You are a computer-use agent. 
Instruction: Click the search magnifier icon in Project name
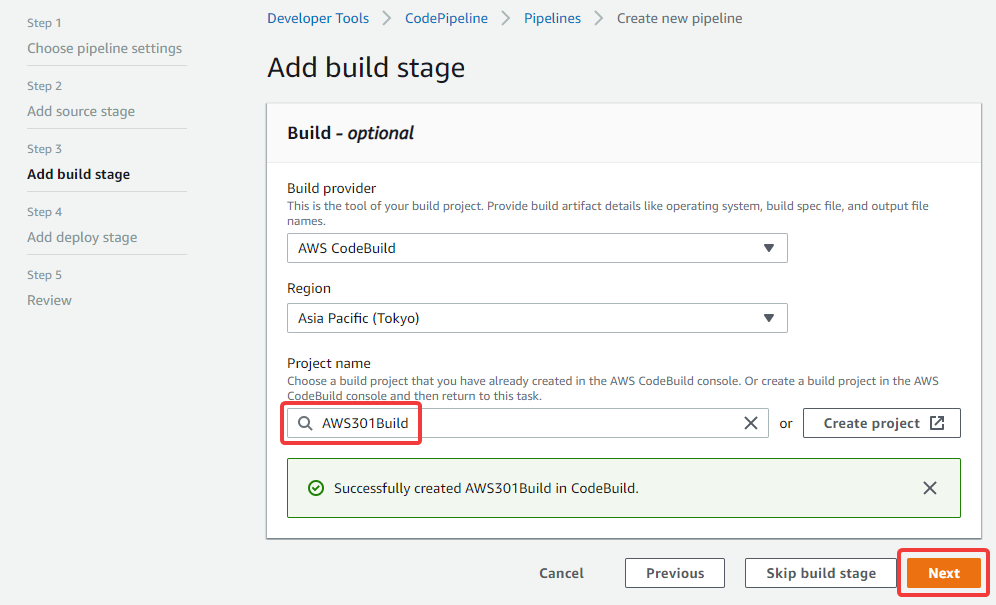[305, 423]
